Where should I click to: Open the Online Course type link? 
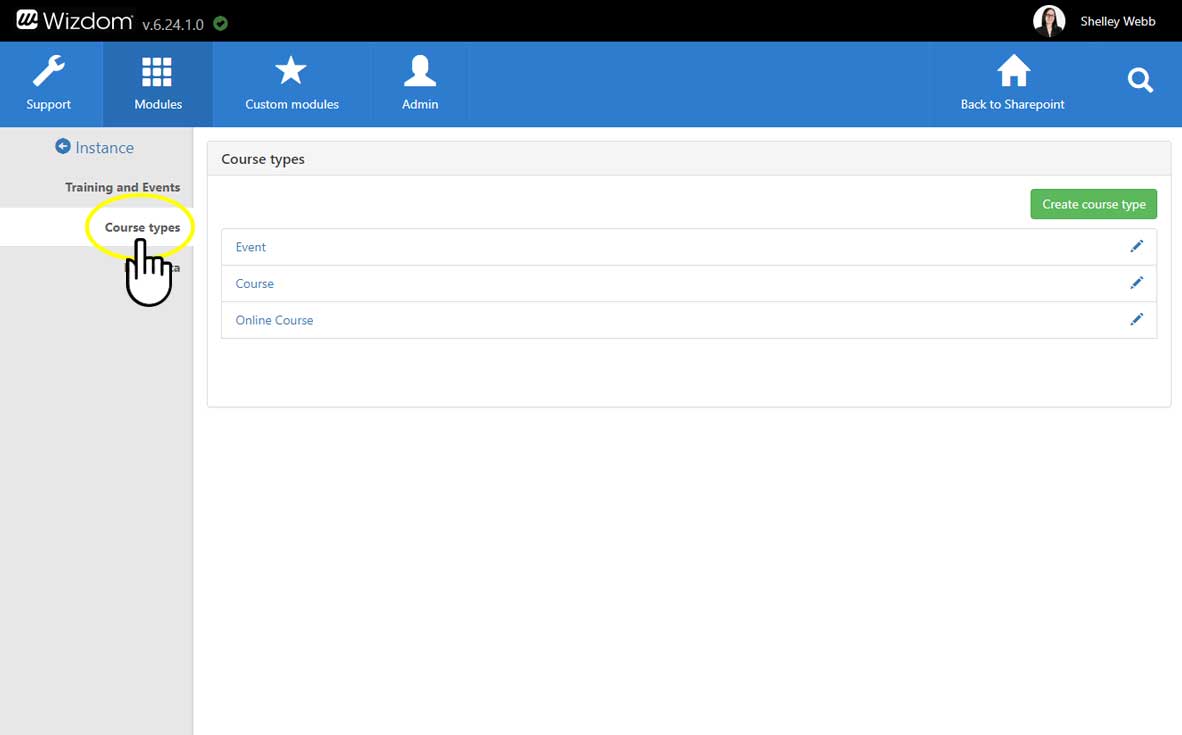(274, 320)
